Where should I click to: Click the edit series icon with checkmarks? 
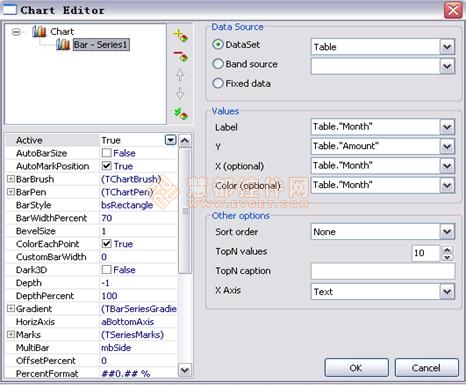pos(181,114)
